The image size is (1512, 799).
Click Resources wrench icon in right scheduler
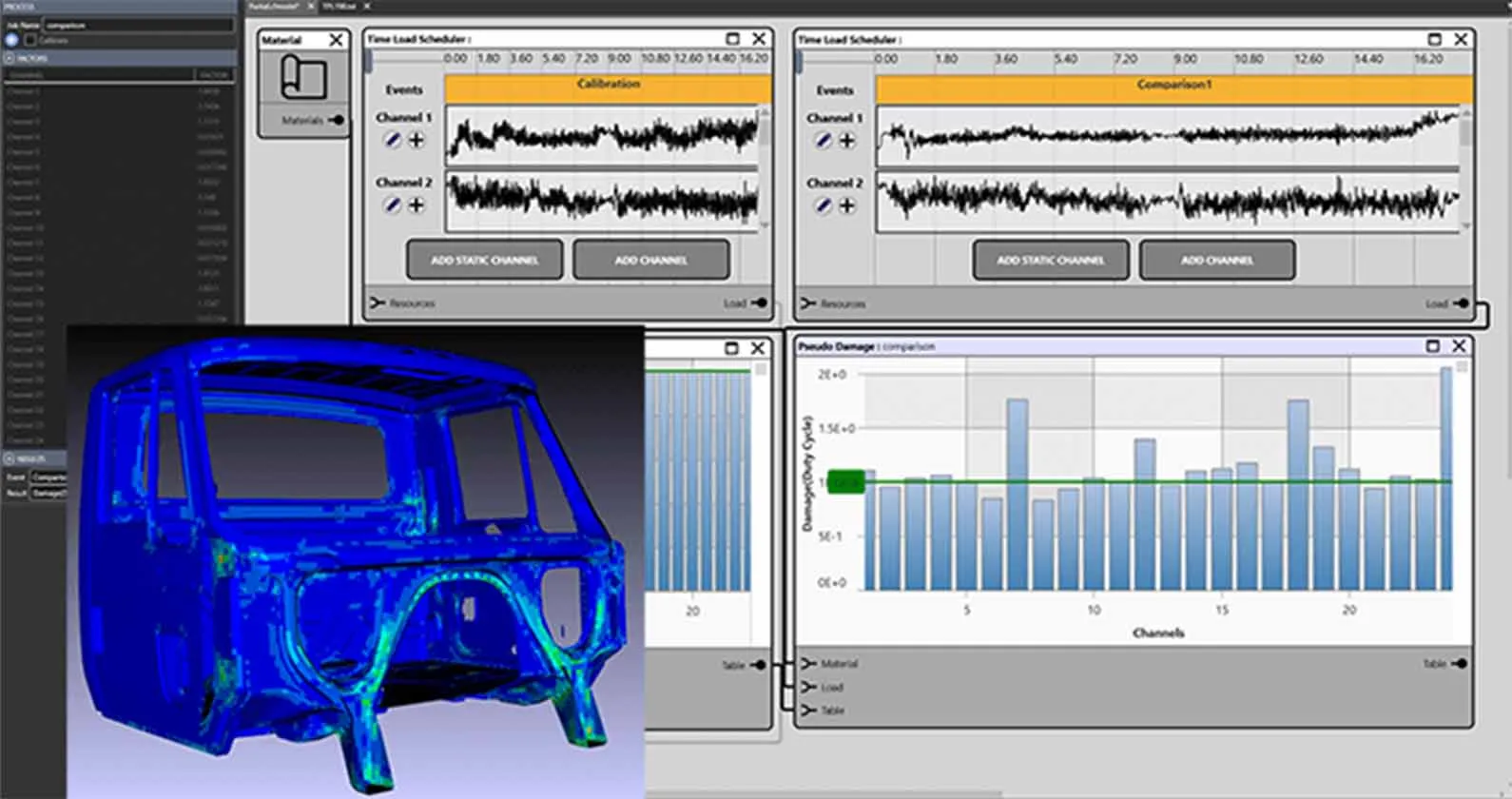pos(807,303)
